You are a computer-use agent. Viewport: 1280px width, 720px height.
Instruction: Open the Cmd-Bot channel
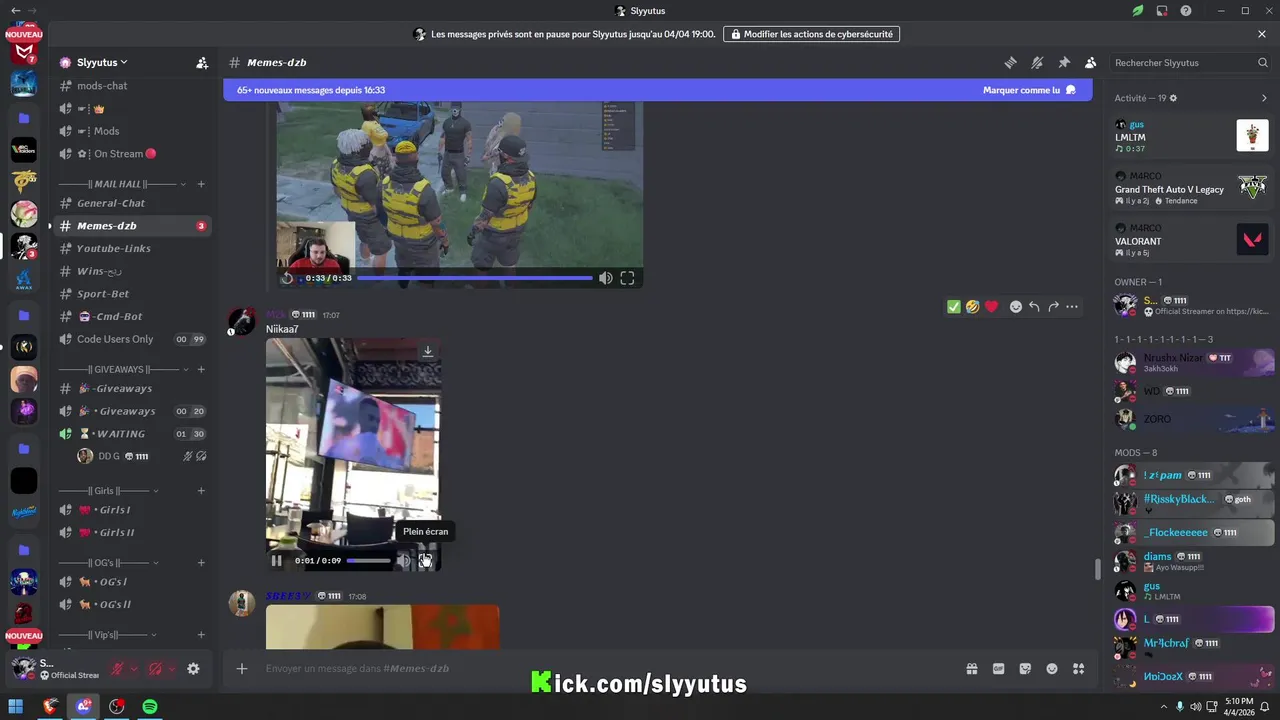click(132, 316)
